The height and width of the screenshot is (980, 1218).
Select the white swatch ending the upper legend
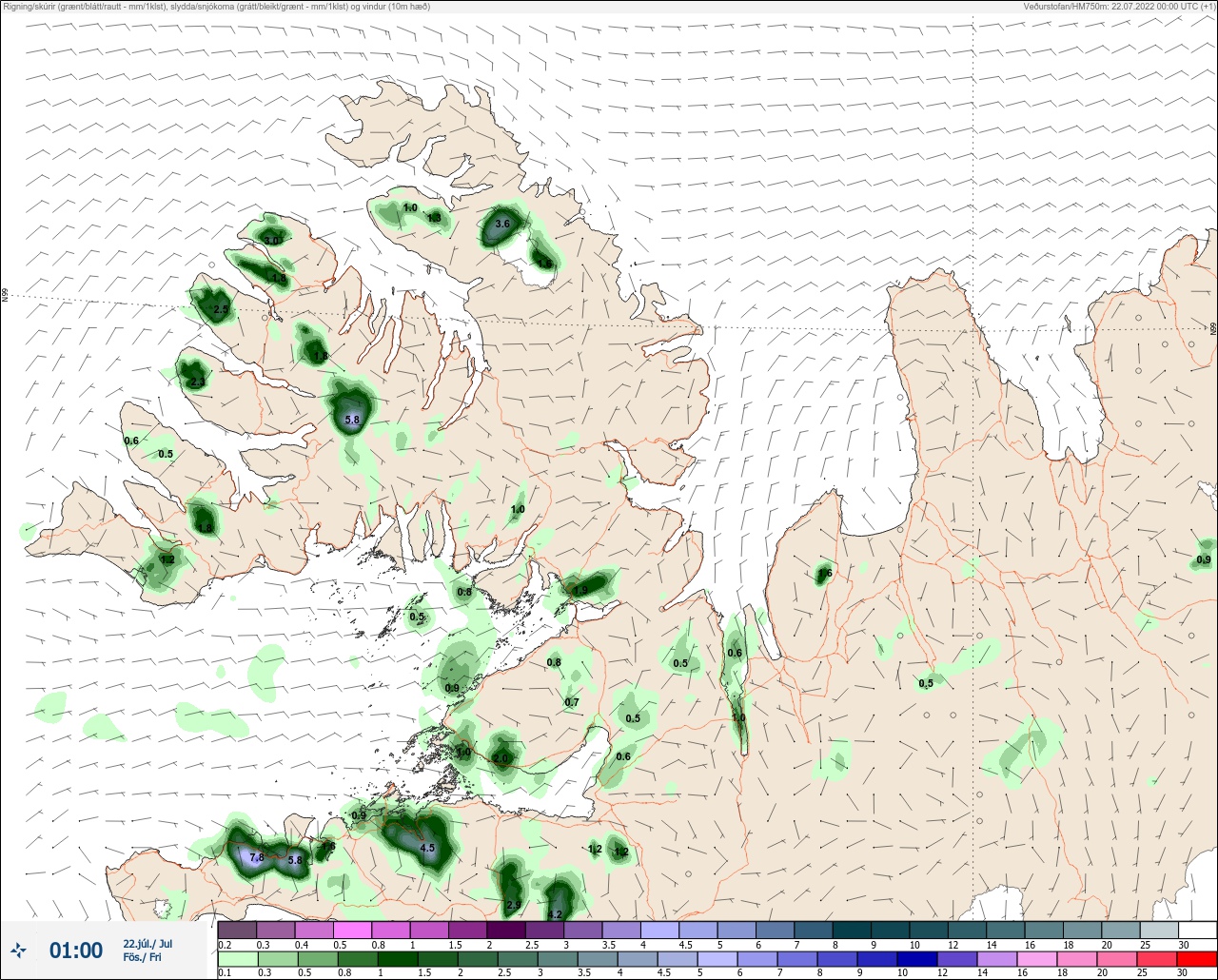click(x=1197, y=930)
